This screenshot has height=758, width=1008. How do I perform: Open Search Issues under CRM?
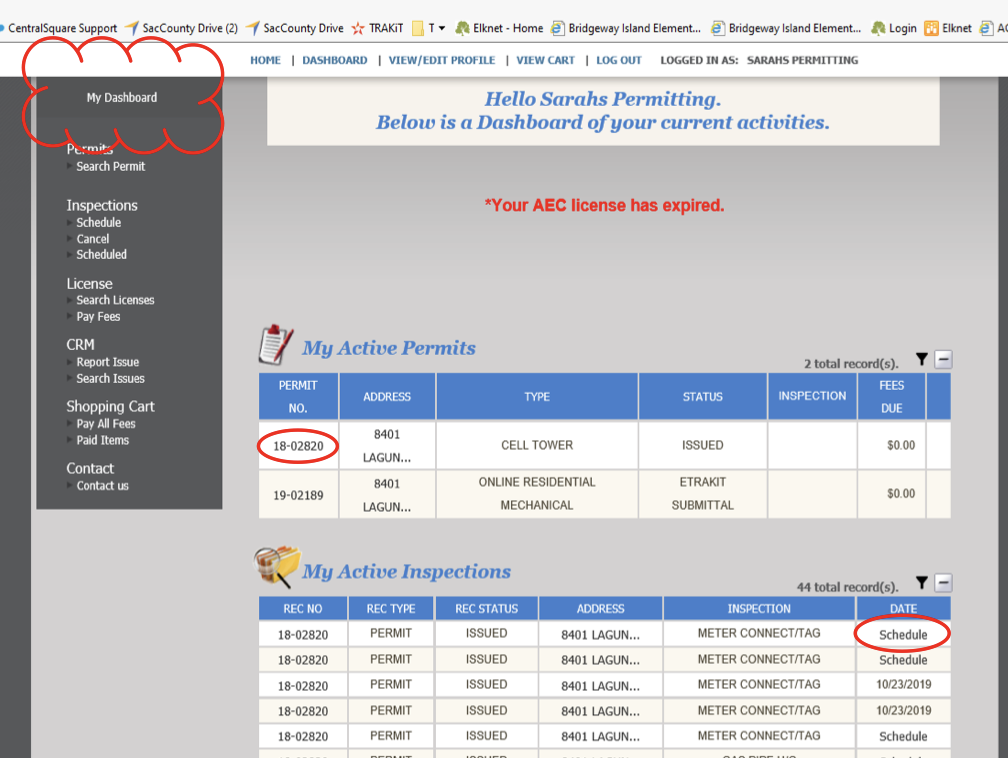point(110,379)
